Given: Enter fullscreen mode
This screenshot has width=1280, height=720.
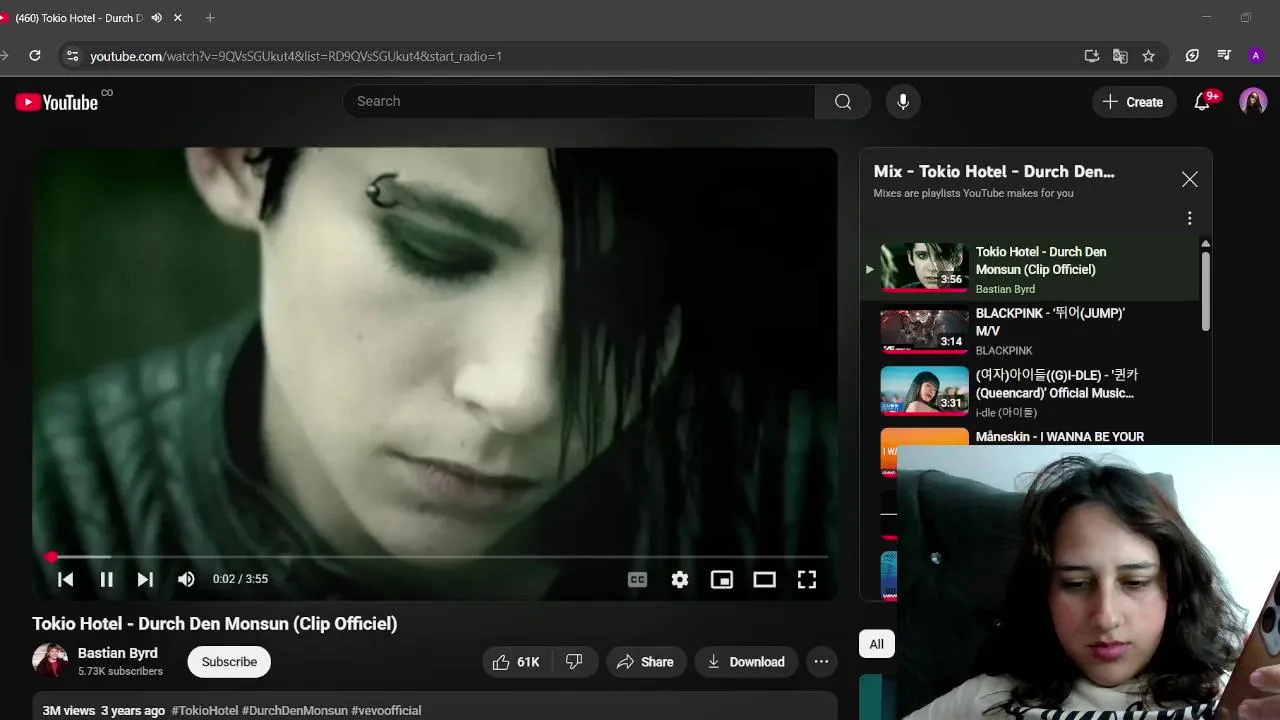Looking at the screenshot, I should [x=807, y=579].
